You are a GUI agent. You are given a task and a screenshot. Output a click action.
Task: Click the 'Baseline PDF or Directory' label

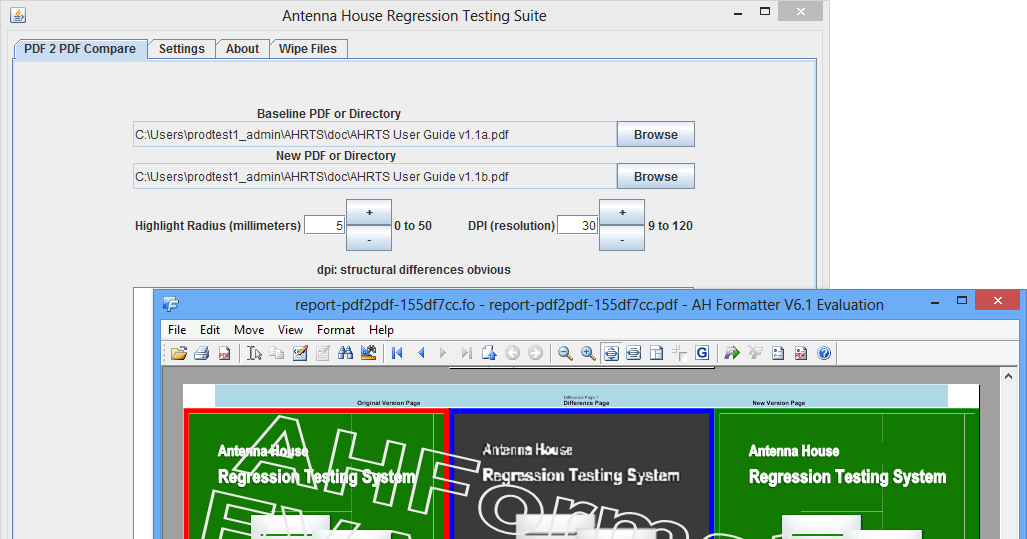pos(329,114)
